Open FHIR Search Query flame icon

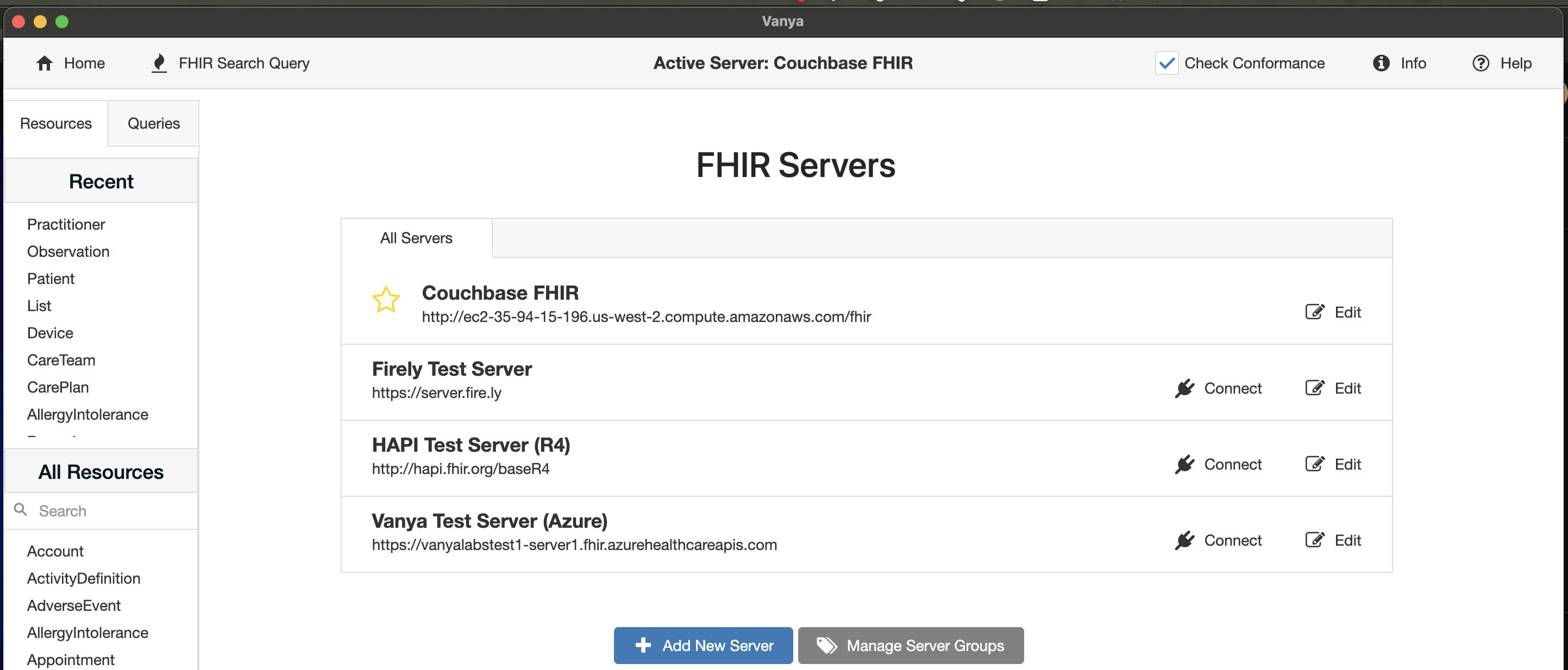[x=159, y=64]
